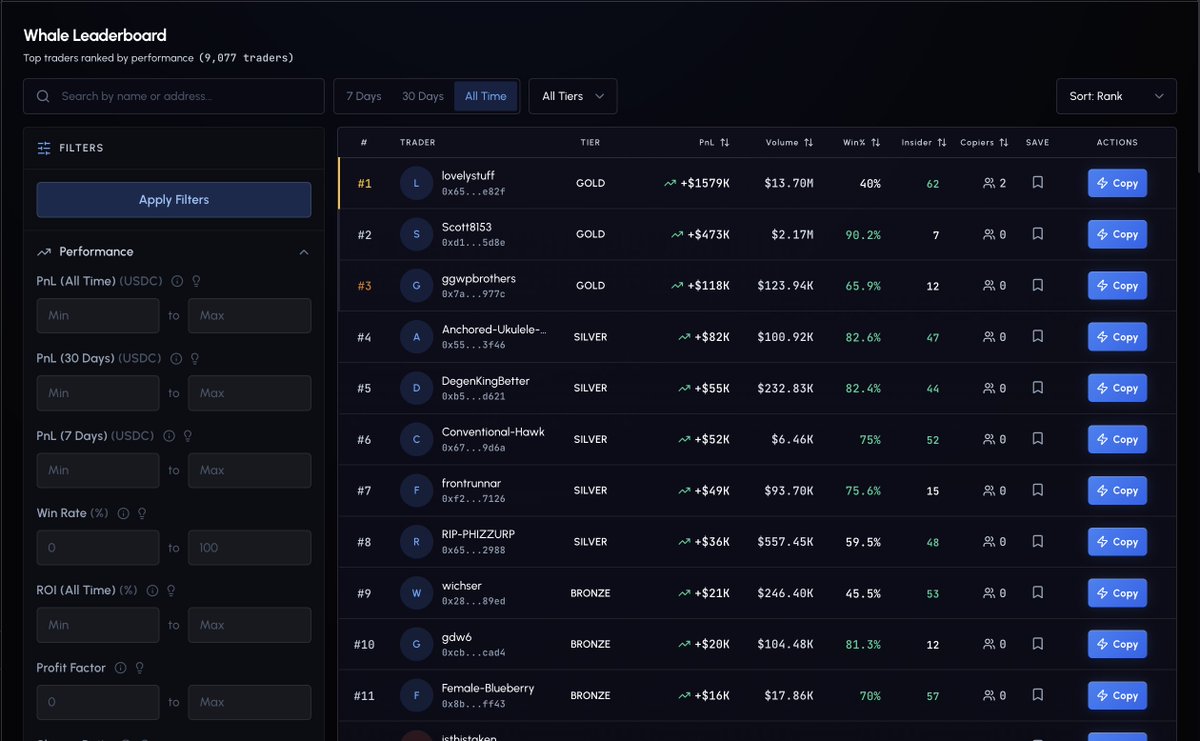Select the 30 Days tab
This screenshot has height=741, width=1200.
click(x=423, y=96)
